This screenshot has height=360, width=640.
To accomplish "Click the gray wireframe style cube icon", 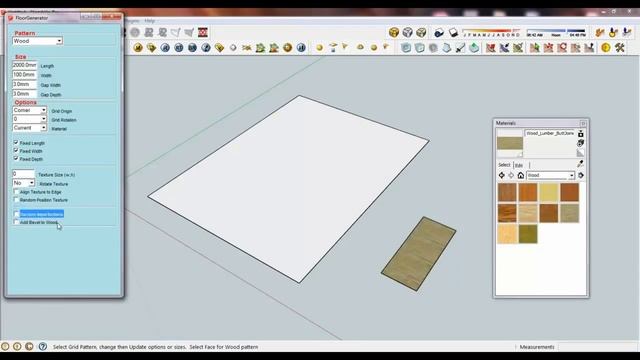I will pos(407,32).
